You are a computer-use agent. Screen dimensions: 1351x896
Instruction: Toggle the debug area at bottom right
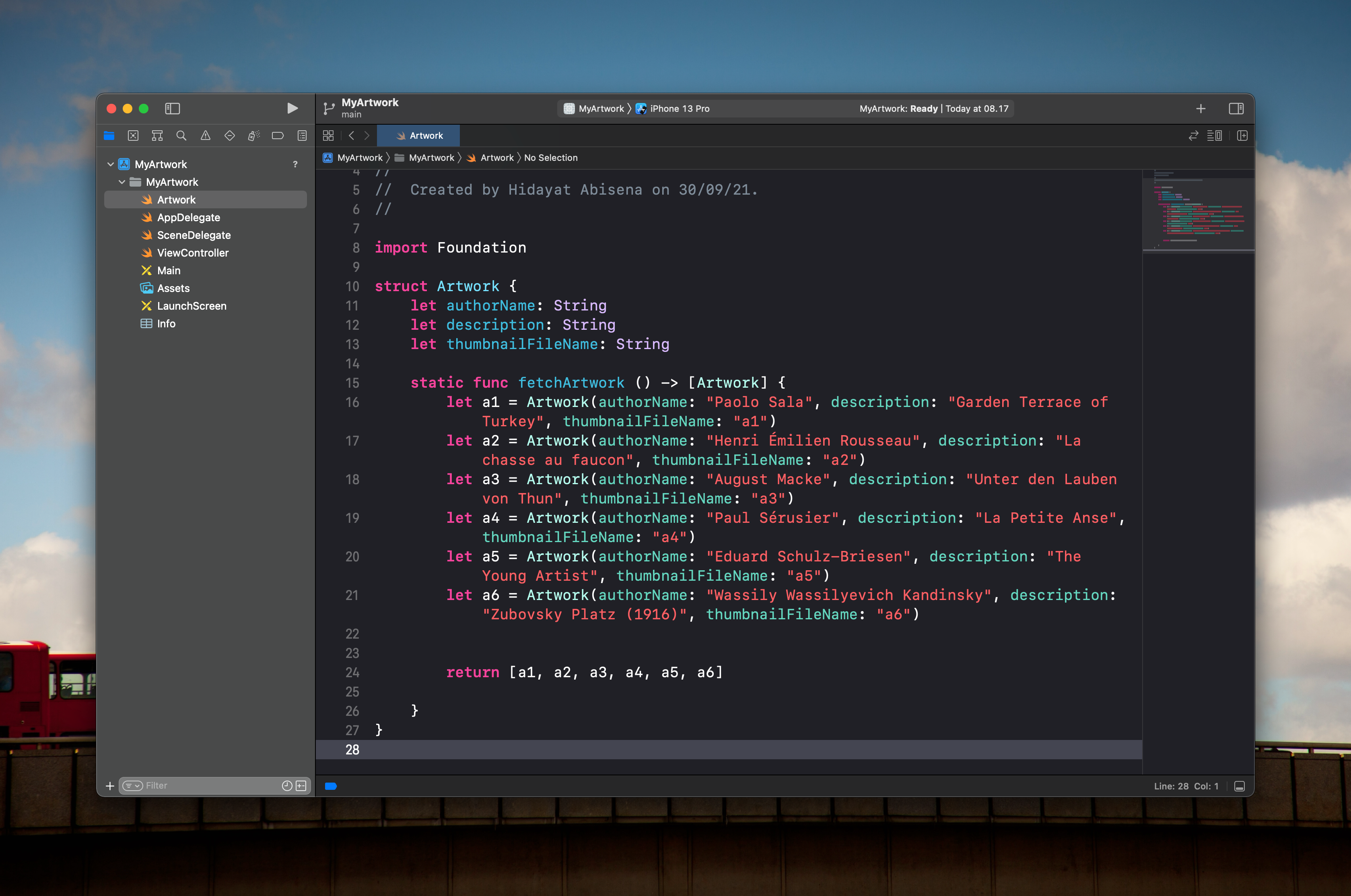tap(1240, 786)
